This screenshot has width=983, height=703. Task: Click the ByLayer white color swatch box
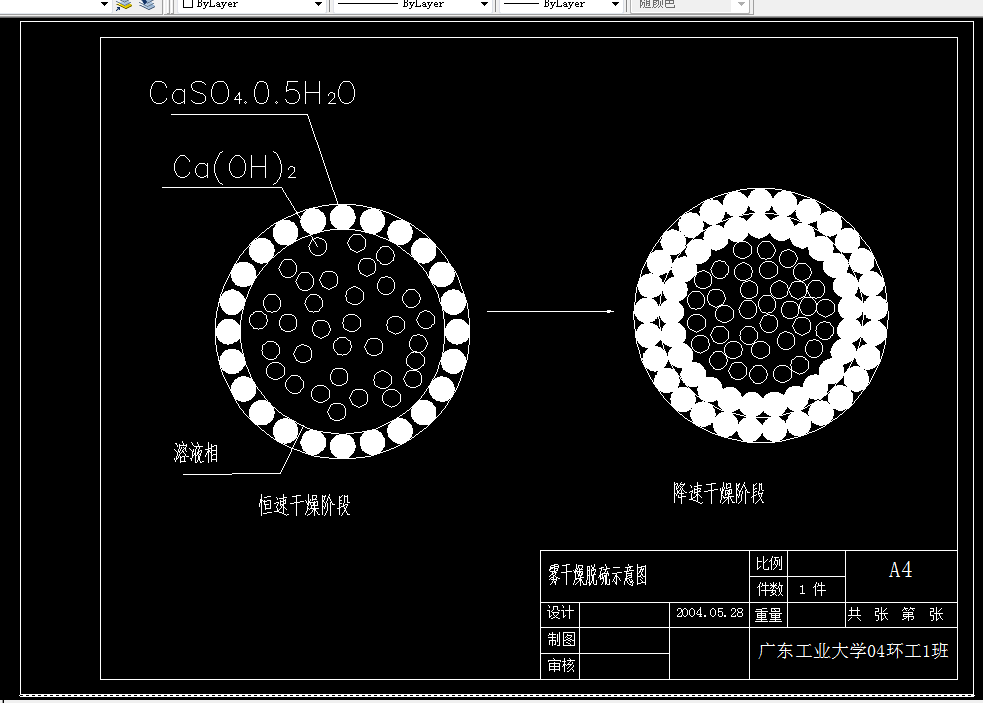click(187, 4)
